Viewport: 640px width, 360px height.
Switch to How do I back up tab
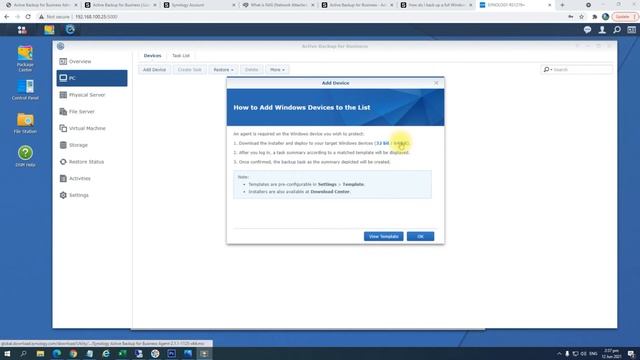point(436,5)
